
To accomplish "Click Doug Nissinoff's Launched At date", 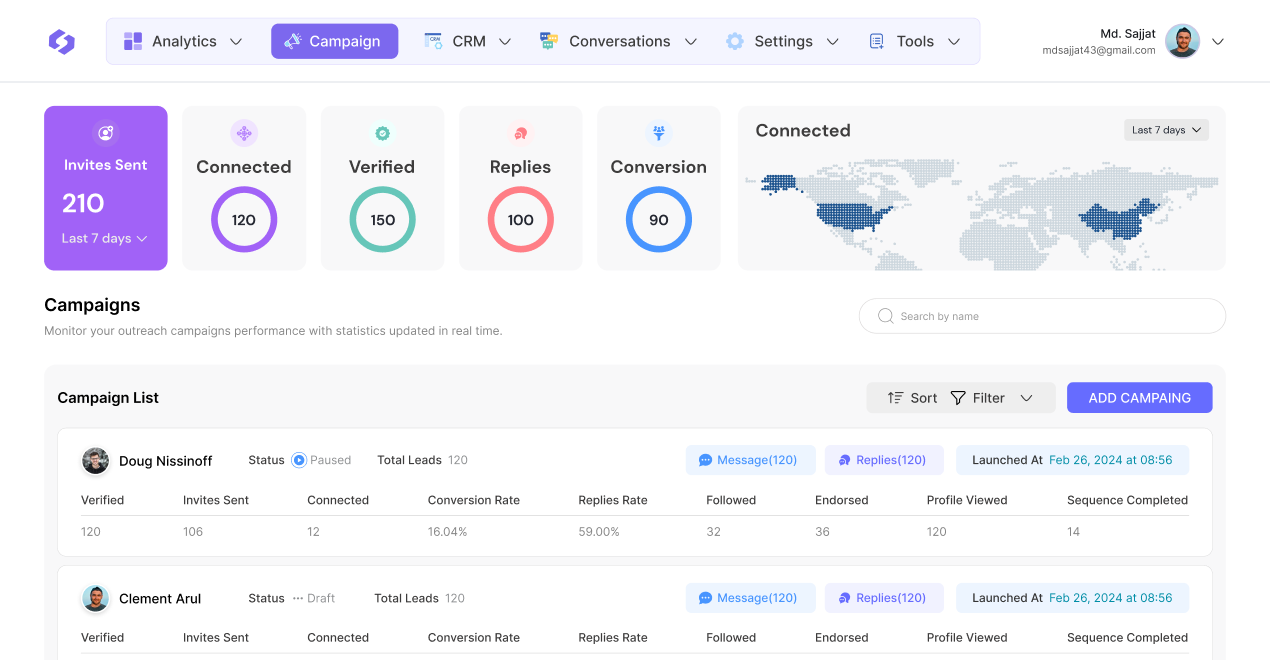I will [x=1111, y=460].
